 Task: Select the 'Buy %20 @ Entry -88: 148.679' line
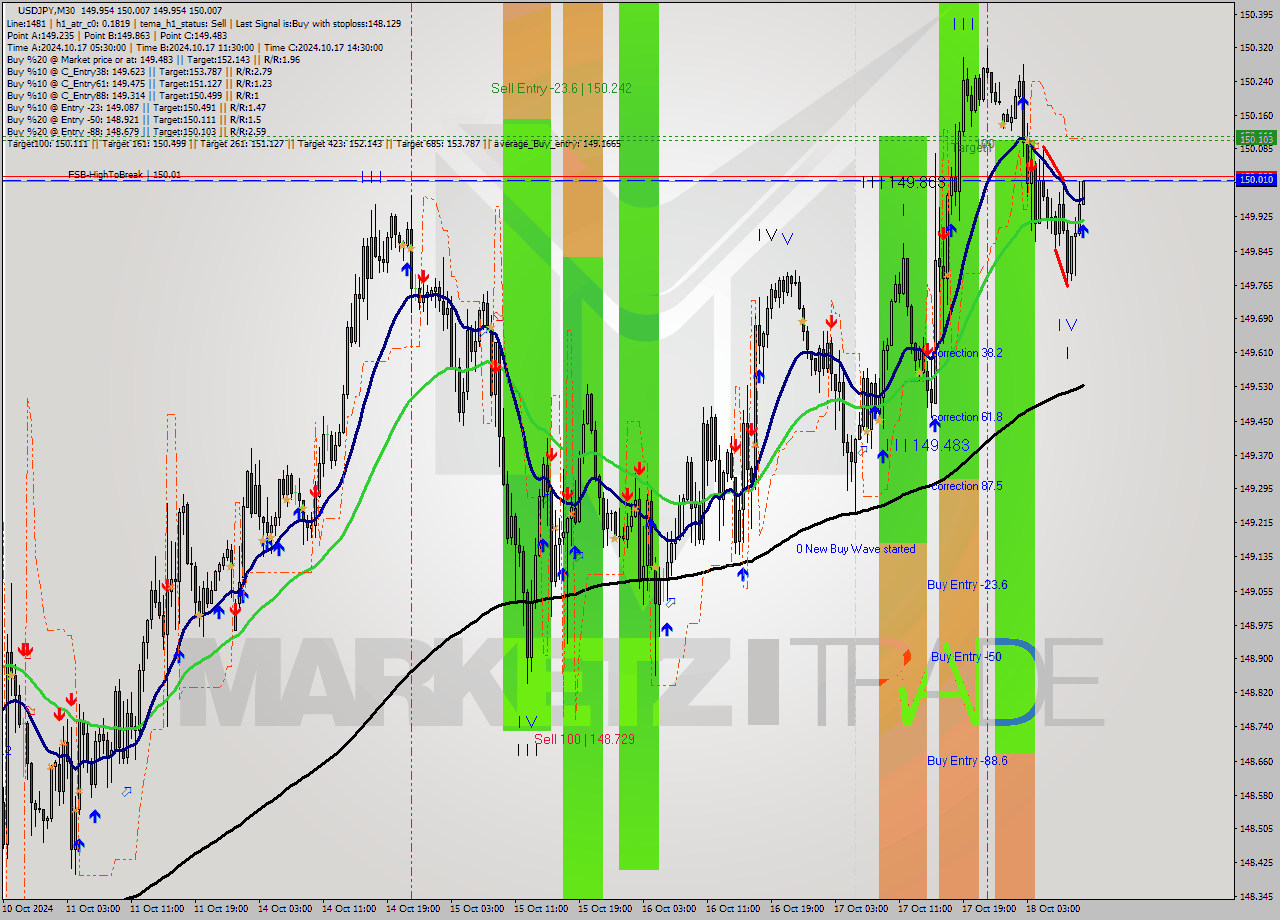pos(135,131)
